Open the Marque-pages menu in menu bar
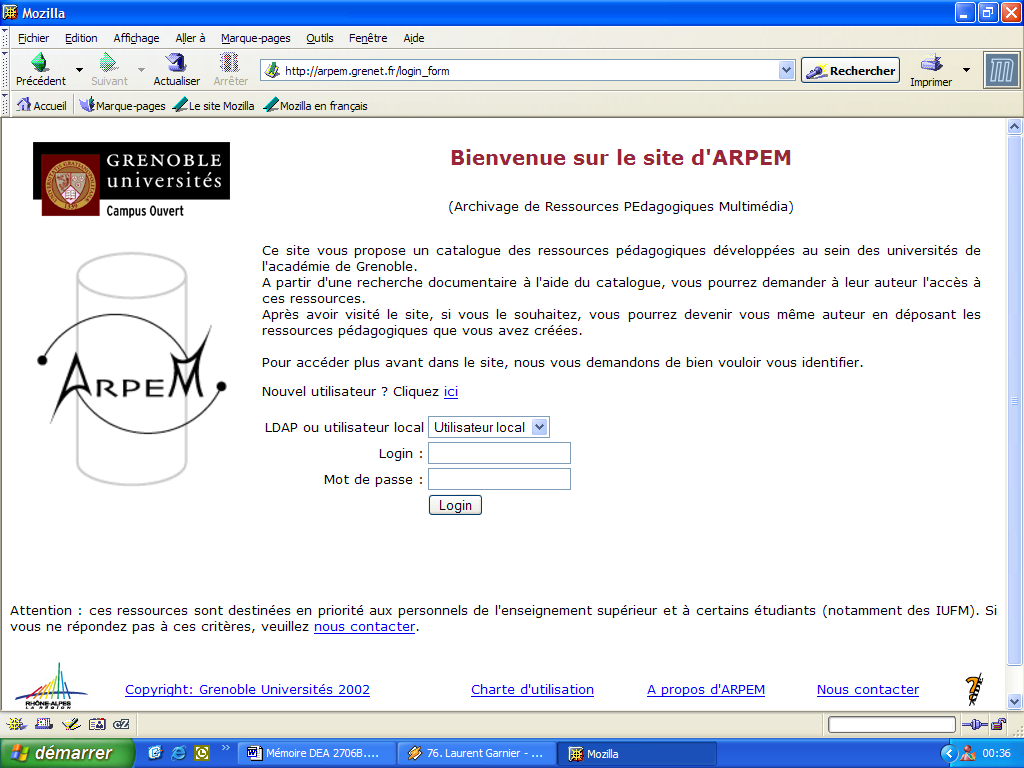Image resolution: width=1024 pixels, height=768 pixels. (255, 38)
